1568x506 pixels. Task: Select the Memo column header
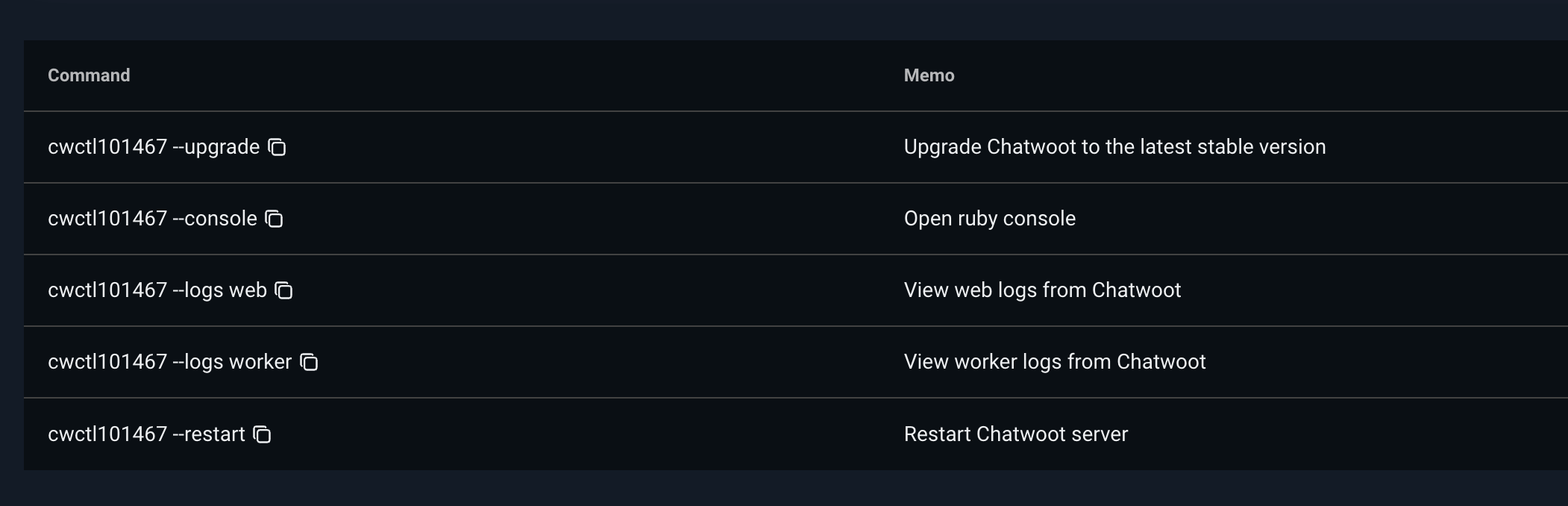pos(929,75)
